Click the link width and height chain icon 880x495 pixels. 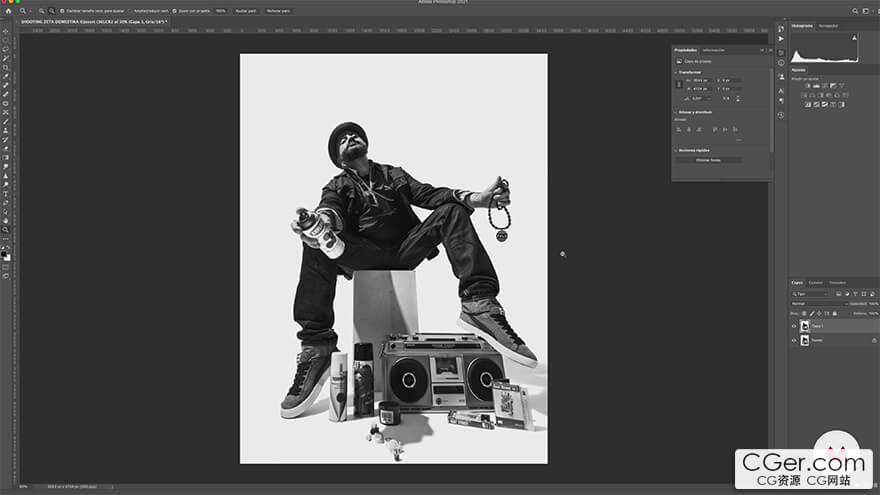coord(680,84)
